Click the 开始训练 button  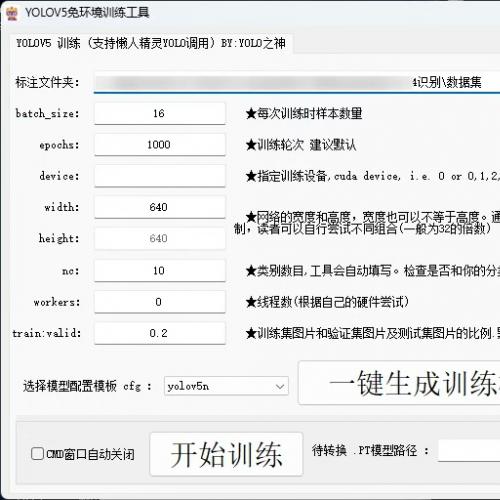tap(226, 454)
